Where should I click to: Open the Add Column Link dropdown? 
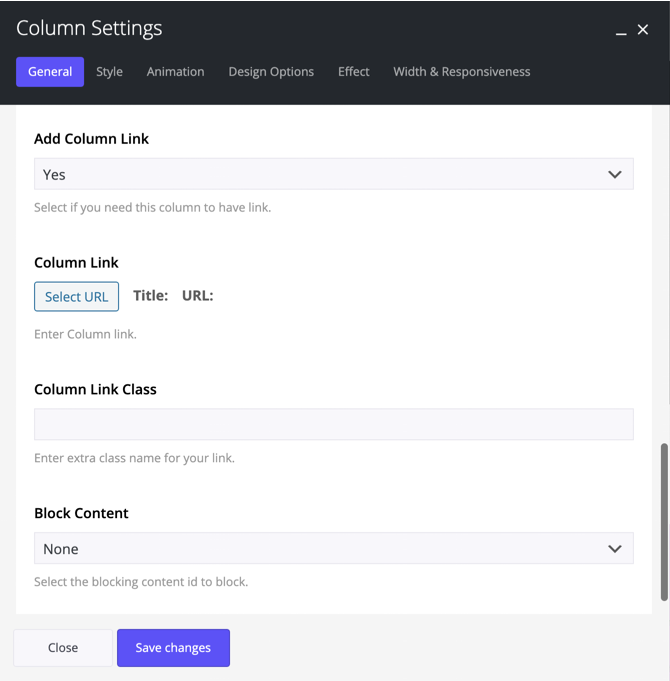[333, 174]
